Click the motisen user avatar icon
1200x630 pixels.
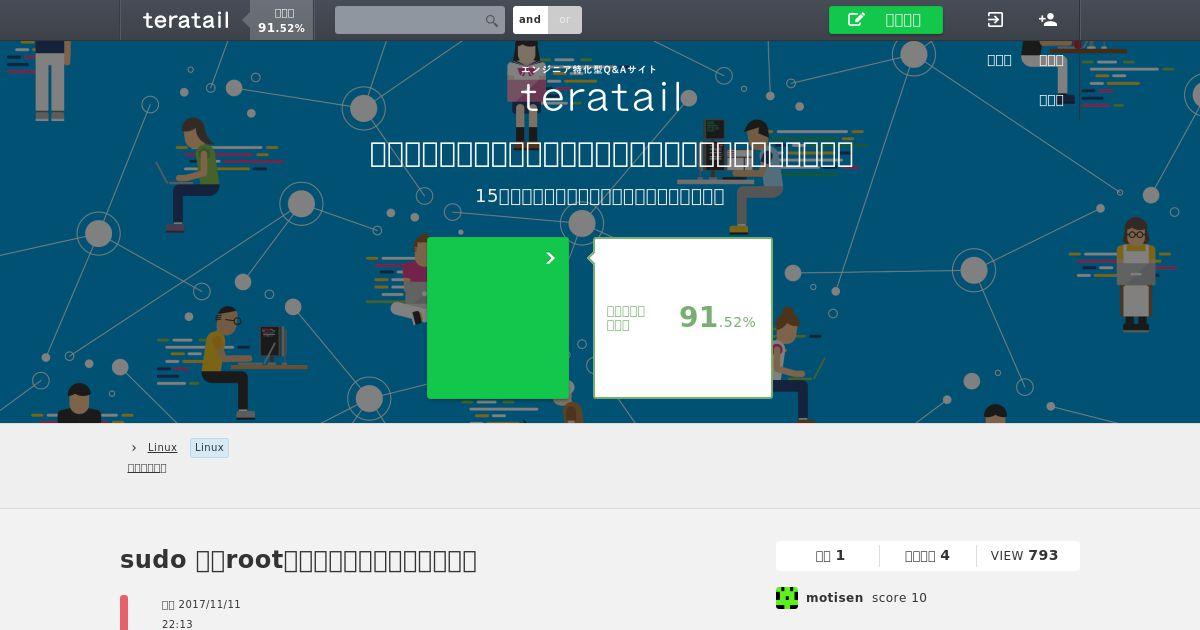coord(787,598)
